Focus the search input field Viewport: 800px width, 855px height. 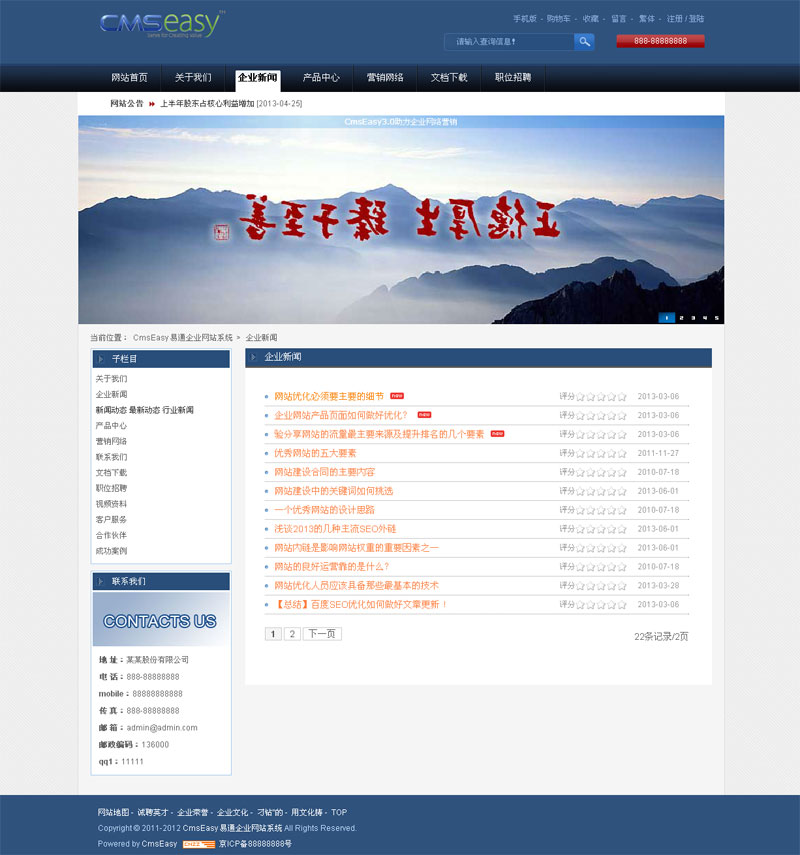point(510,41)
